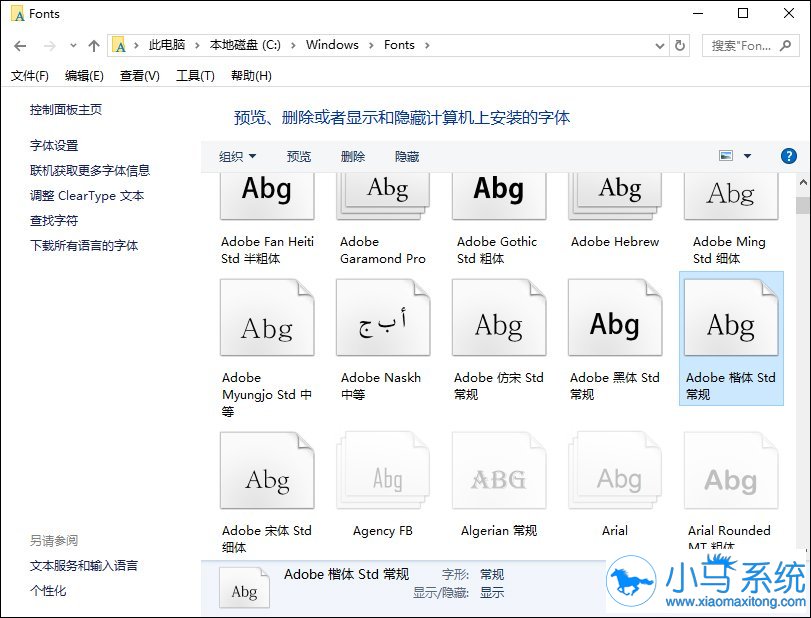Click Fonts in the address path

(399, 45)
